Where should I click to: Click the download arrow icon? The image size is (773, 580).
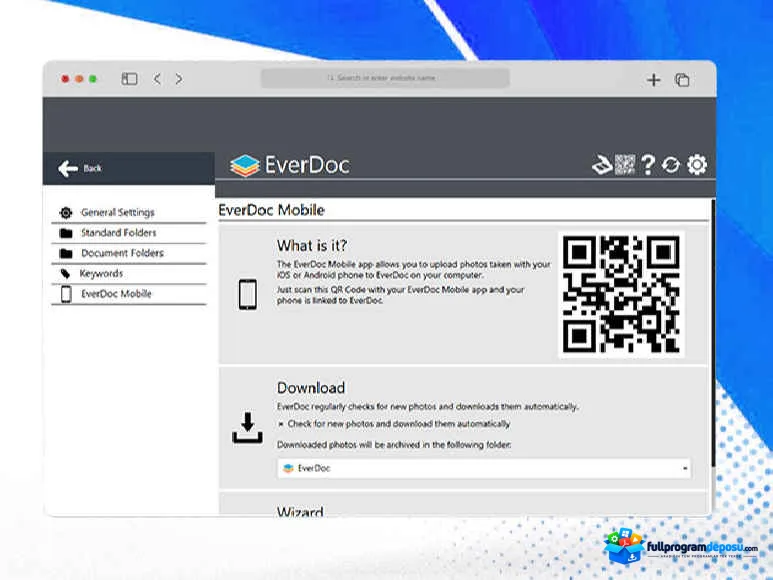[x=247, y=428]
